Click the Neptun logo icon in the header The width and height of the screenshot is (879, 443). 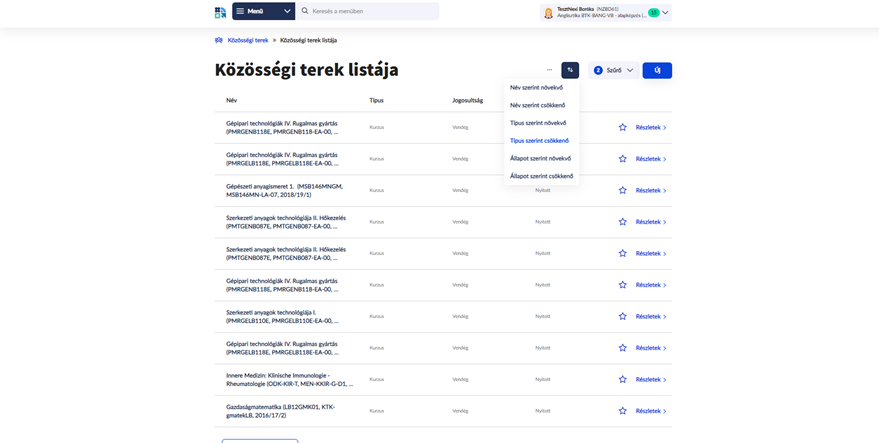[220, 12]
